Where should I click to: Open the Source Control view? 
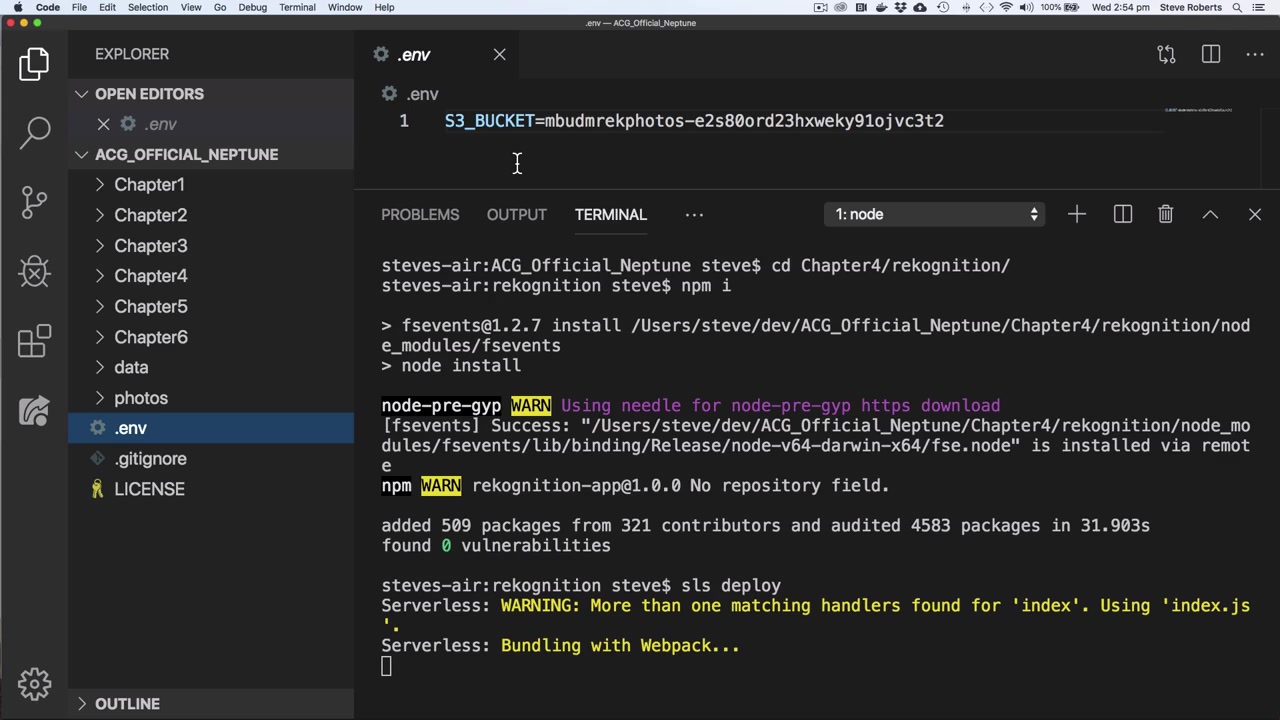[35, 201]
